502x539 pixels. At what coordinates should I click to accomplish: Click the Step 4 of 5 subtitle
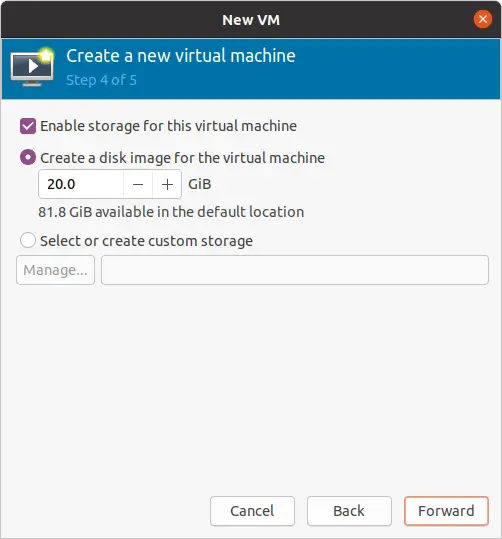[101, 80]
